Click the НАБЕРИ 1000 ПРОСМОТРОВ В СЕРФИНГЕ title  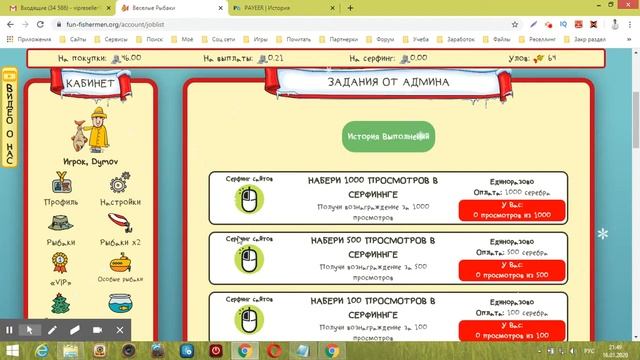373,187
